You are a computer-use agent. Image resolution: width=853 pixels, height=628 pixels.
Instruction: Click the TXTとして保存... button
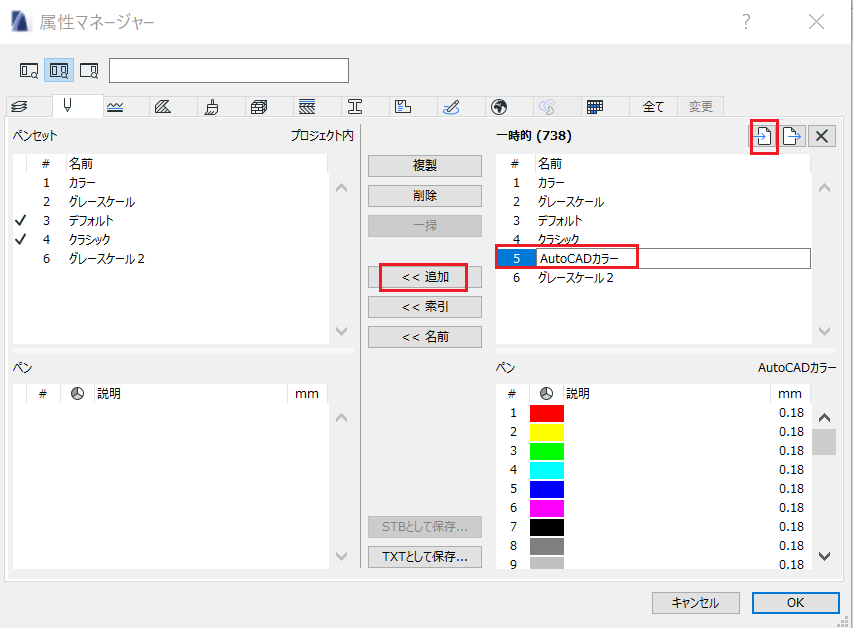[x=425, y=557]
